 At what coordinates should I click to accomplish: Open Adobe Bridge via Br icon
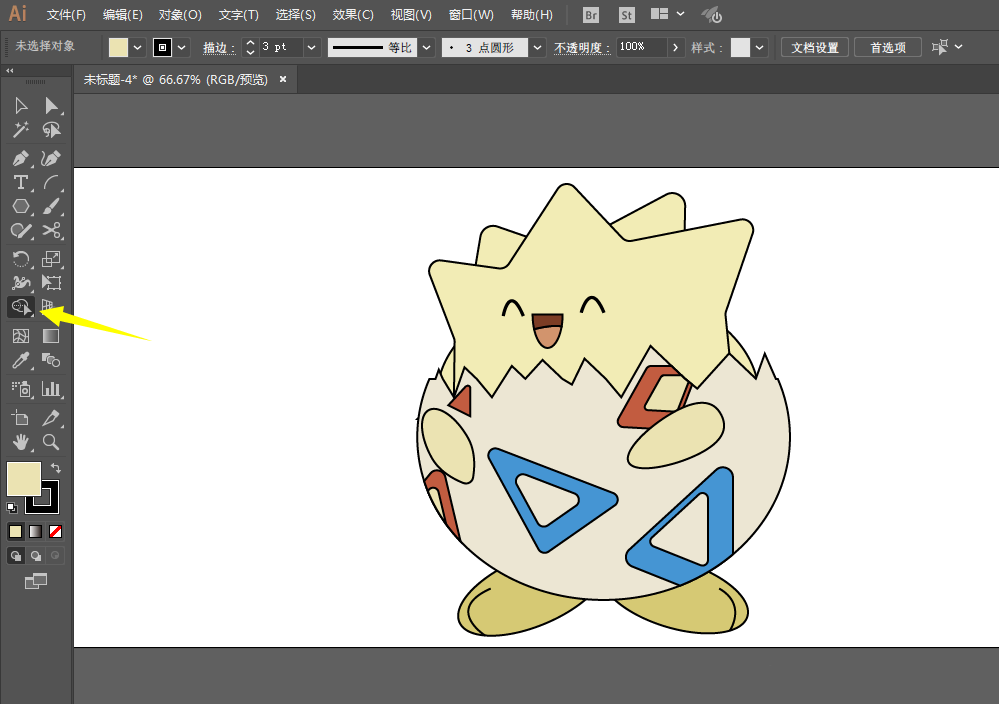pos(591,15)
